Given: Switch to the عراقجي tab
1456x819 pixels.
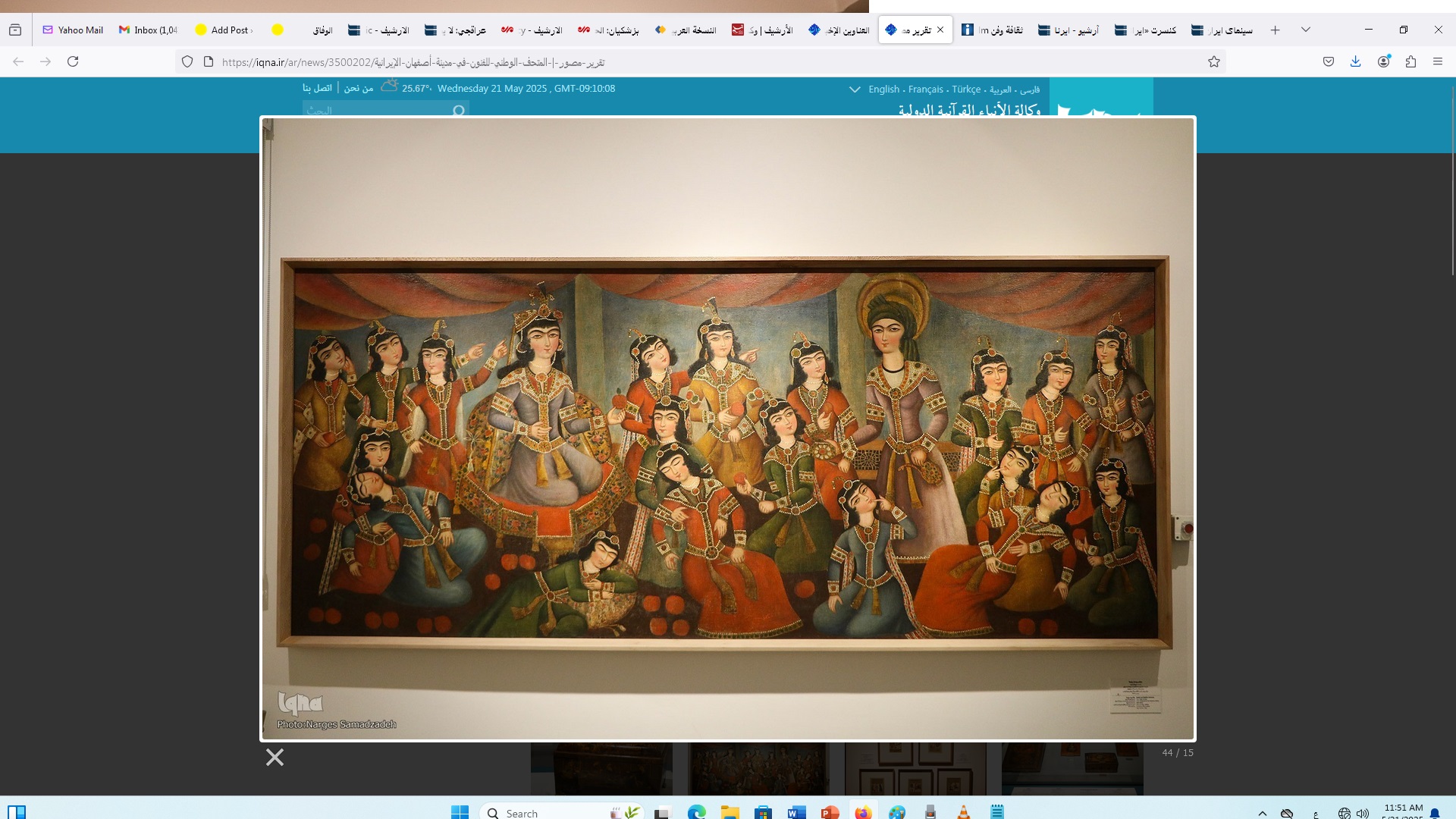Looking at the screenshot, I should click(x=455, y=30).
